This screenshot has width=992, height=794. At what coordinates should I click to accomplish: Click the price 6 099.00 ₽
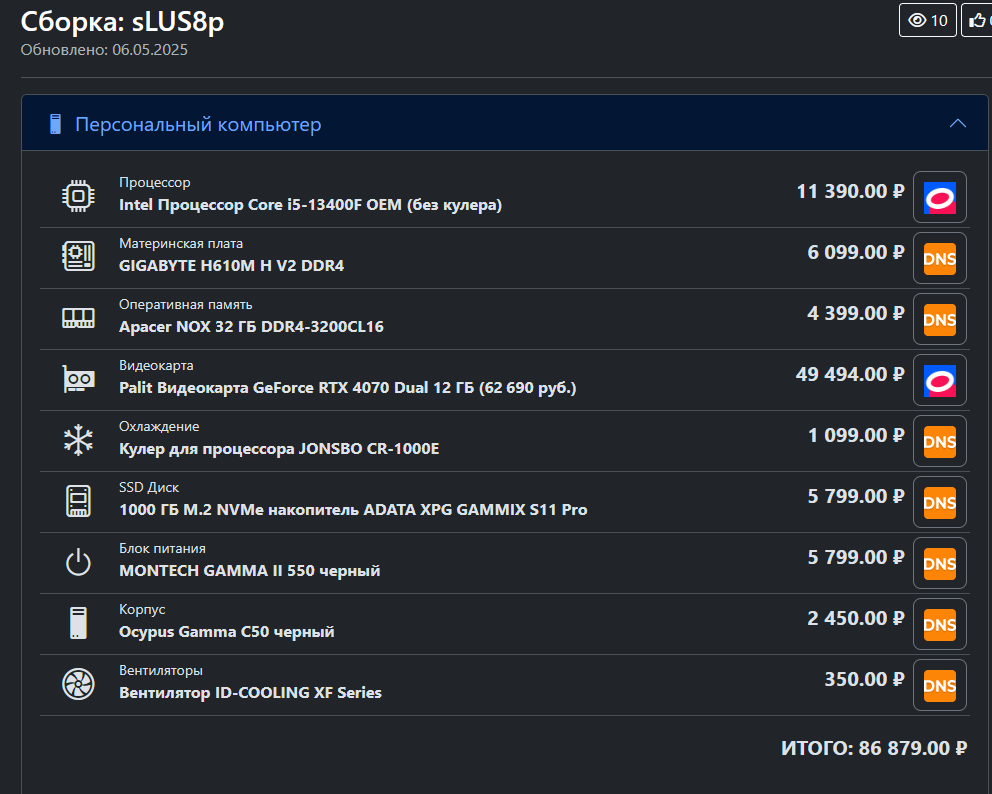coord(855,252)
